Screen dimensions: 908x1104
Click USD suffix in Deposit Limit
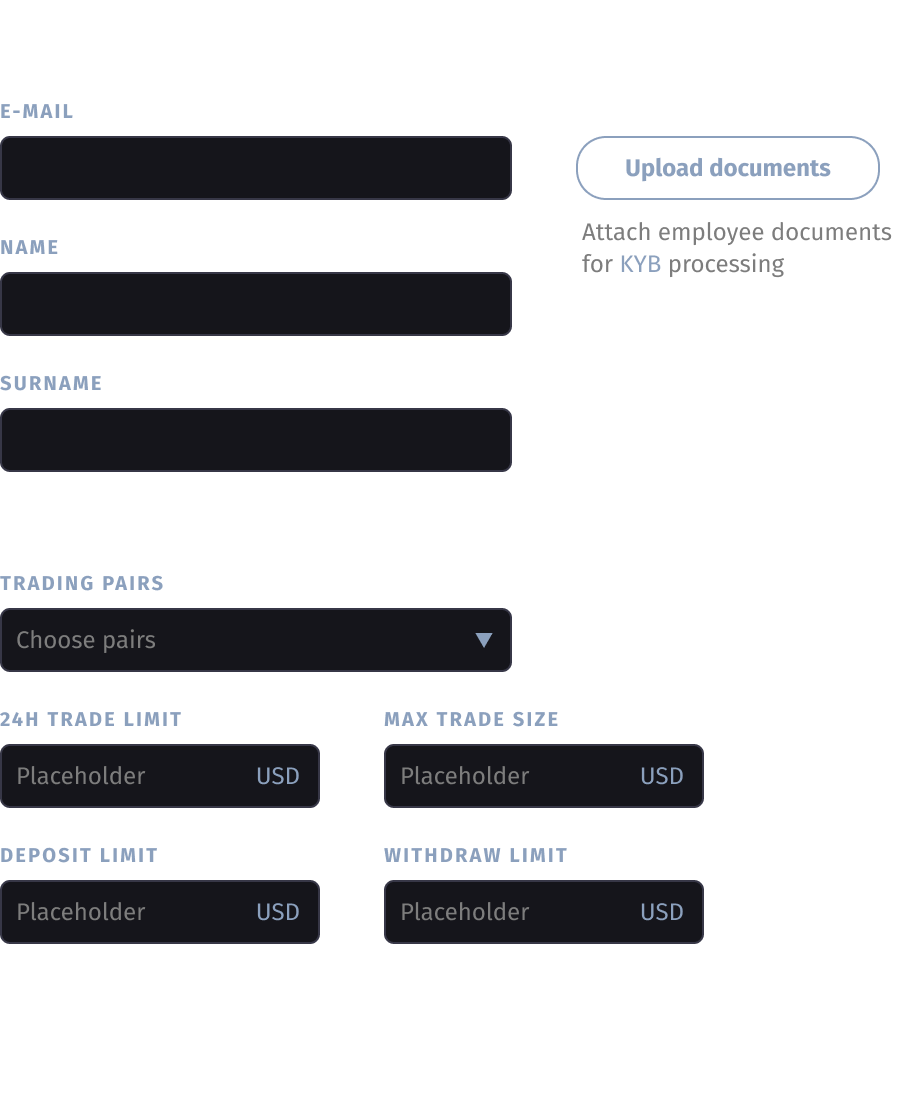pos(278,912)
